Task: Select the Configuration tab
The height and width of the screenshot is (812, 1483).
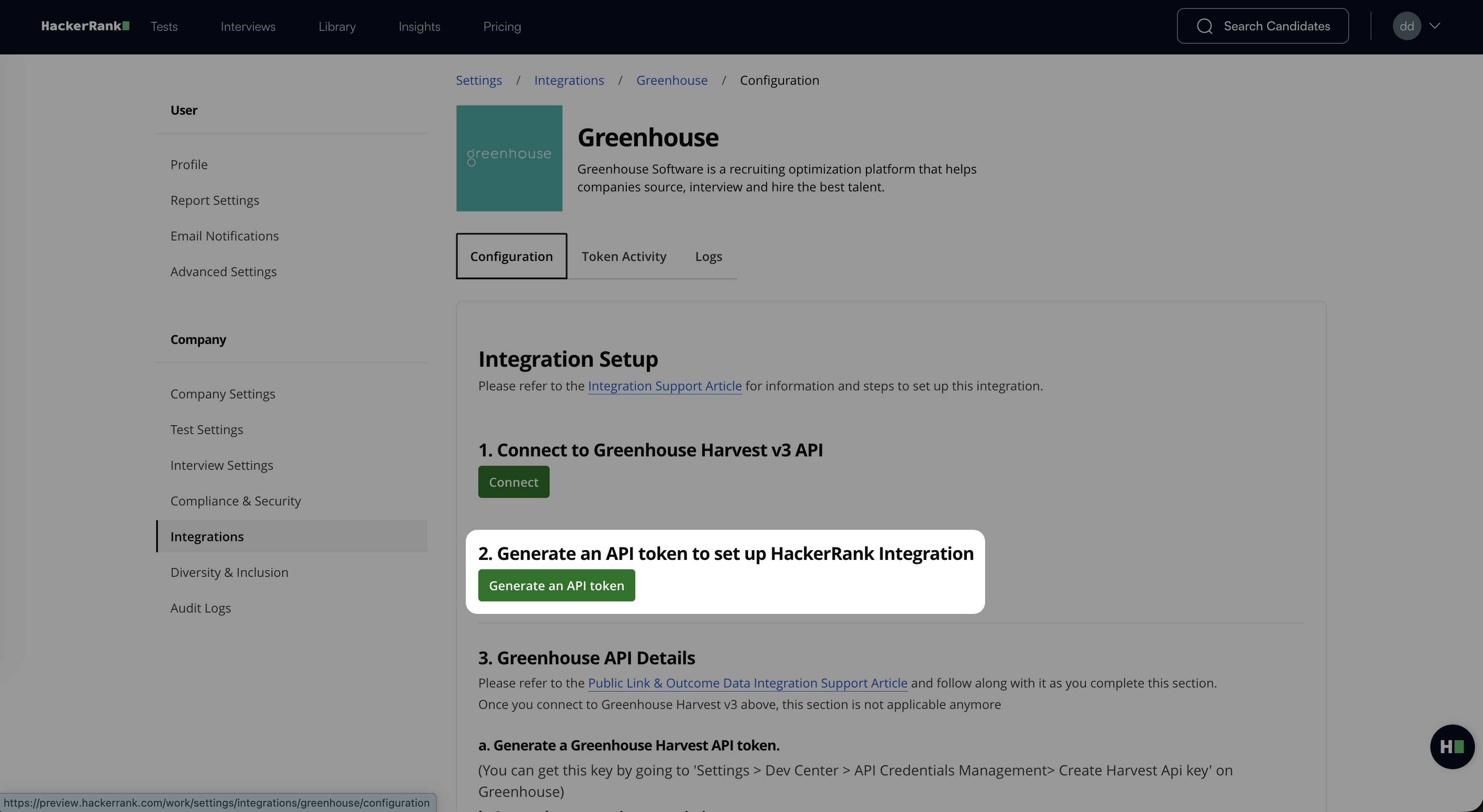Action: (x=511, y=256)
